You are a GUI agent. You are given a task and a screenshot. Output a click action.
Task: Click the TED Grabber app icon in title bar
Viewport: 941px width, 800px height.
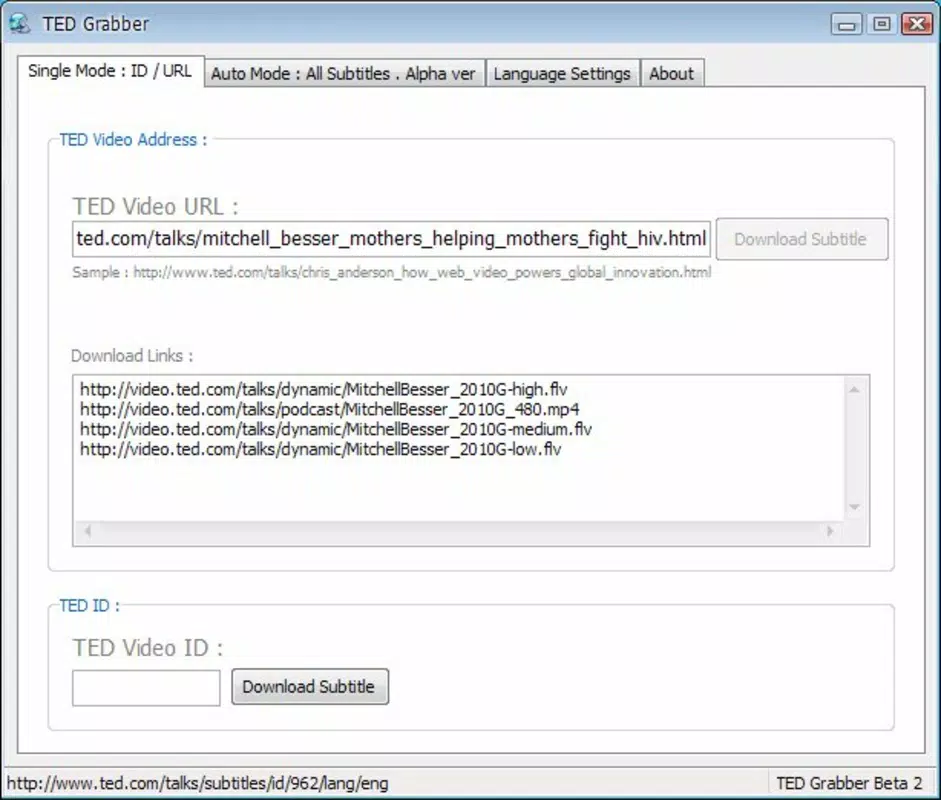point(19,23)
